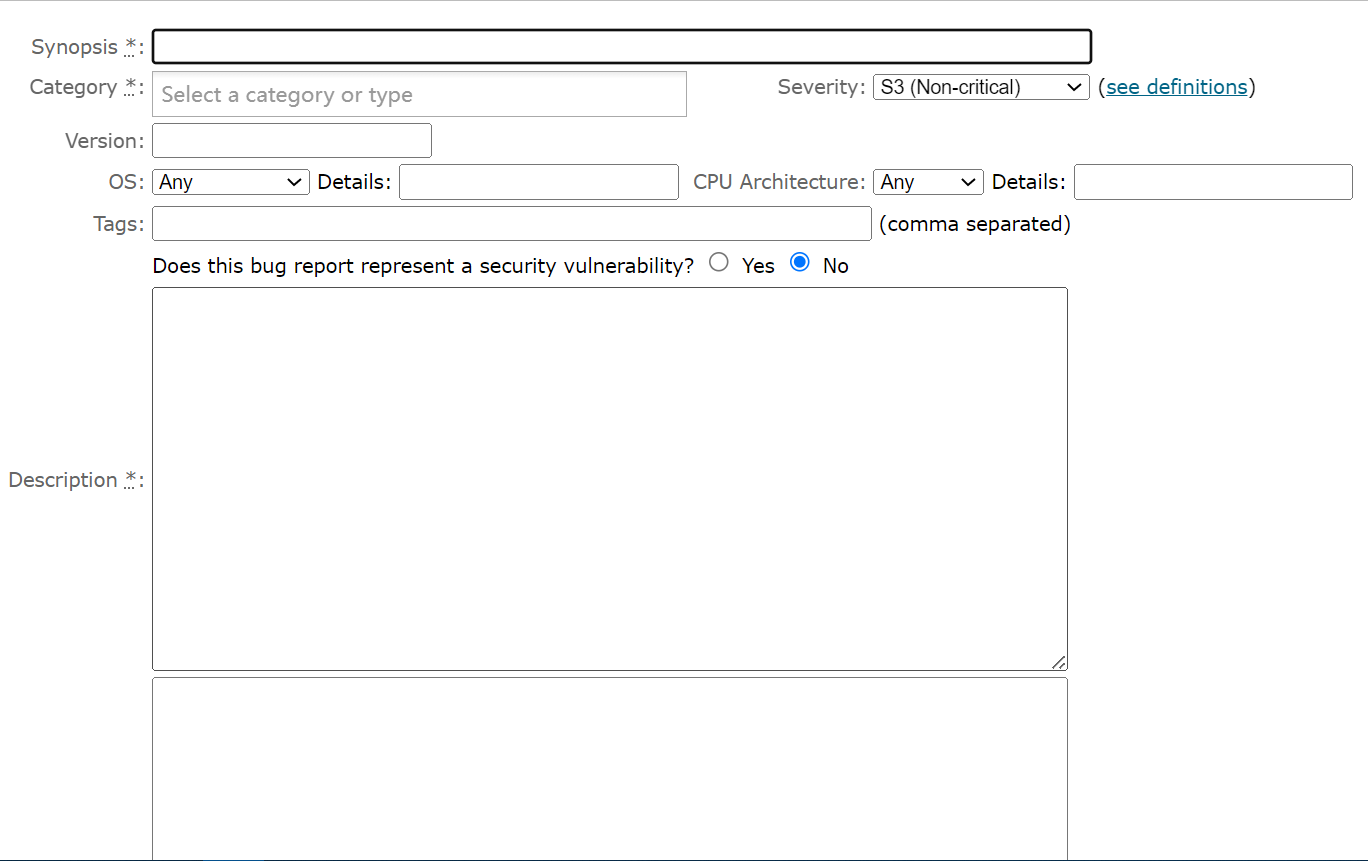Click inside the Description text area

tap(610, 479)
